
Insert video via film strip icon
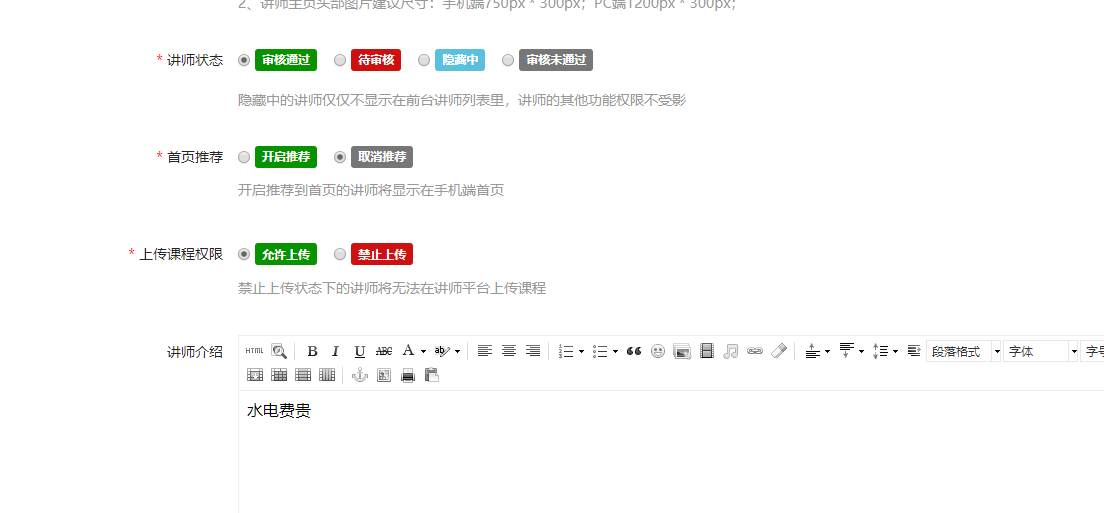coord(707,351)
